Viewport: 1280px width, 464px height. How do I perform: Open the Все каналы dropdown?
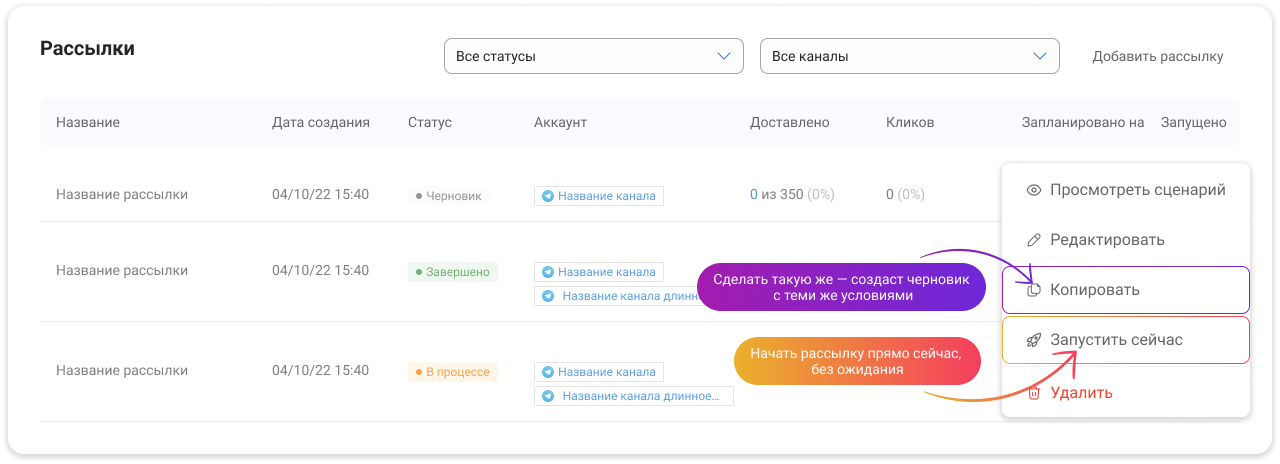tap(909, 56)
